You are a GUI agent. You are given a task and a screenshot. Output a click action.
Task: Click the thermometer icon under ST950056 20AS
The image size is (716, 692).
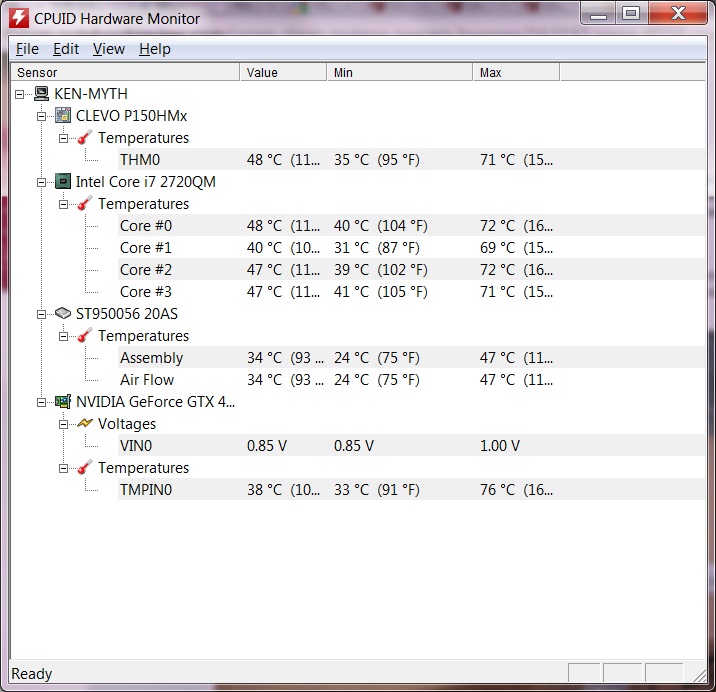(85, 335)
